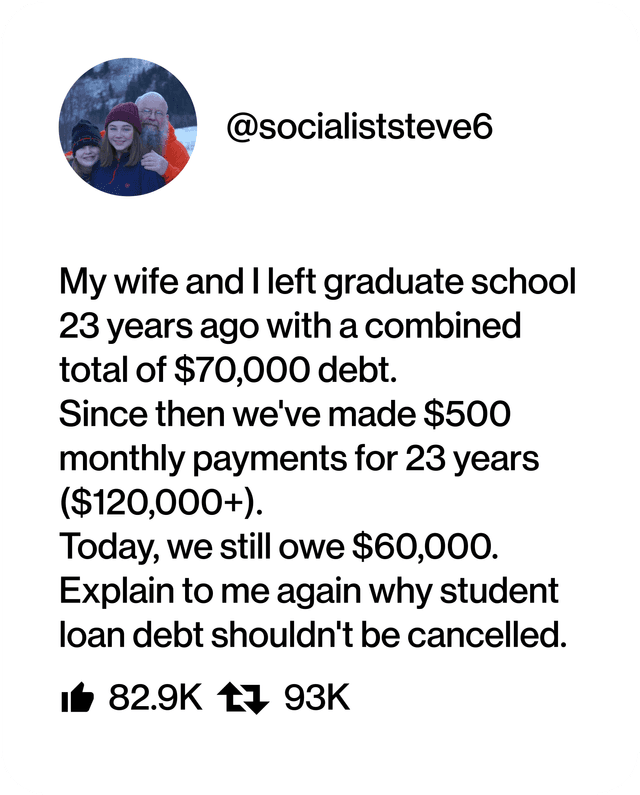Click the line "Explain to me again why student"
Viewport: 640px width, 795px height.
(308, 591)
